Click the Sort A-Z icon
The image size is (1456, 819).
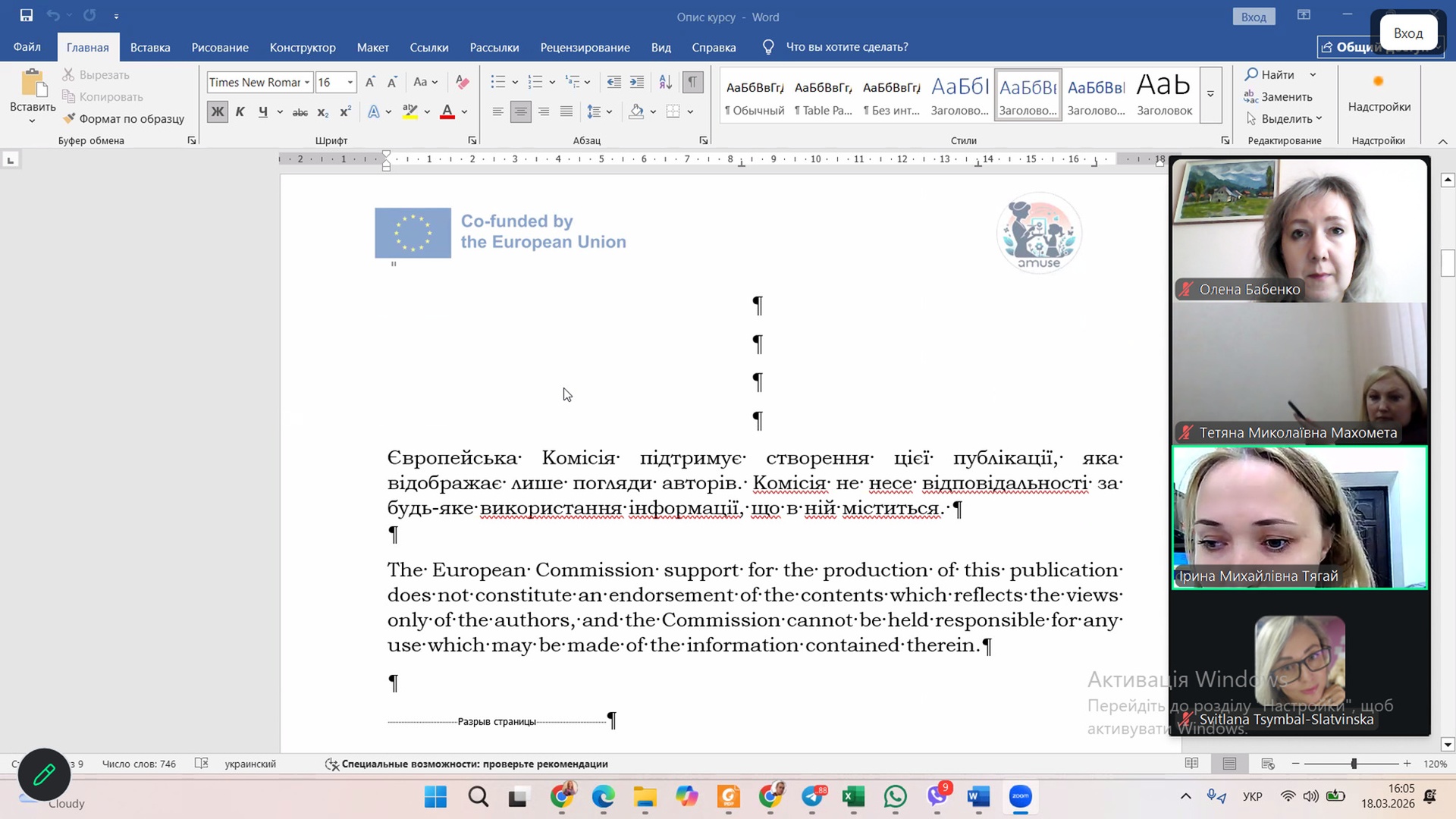(x=665, y=82)
